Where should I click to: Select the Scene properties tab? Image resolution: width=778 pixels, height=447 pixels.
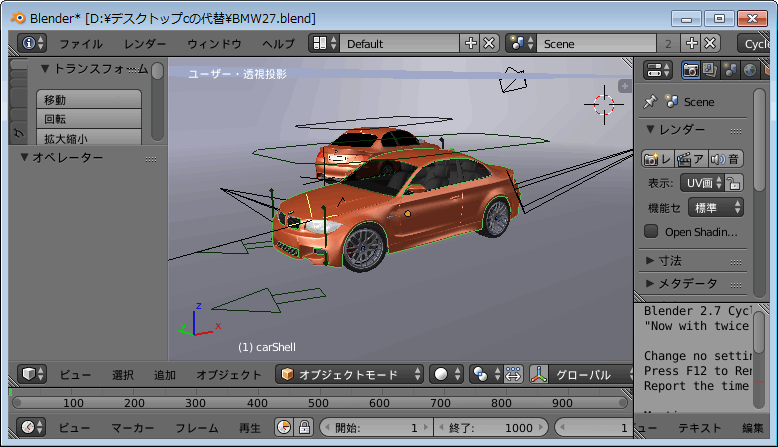click(730, 70)
